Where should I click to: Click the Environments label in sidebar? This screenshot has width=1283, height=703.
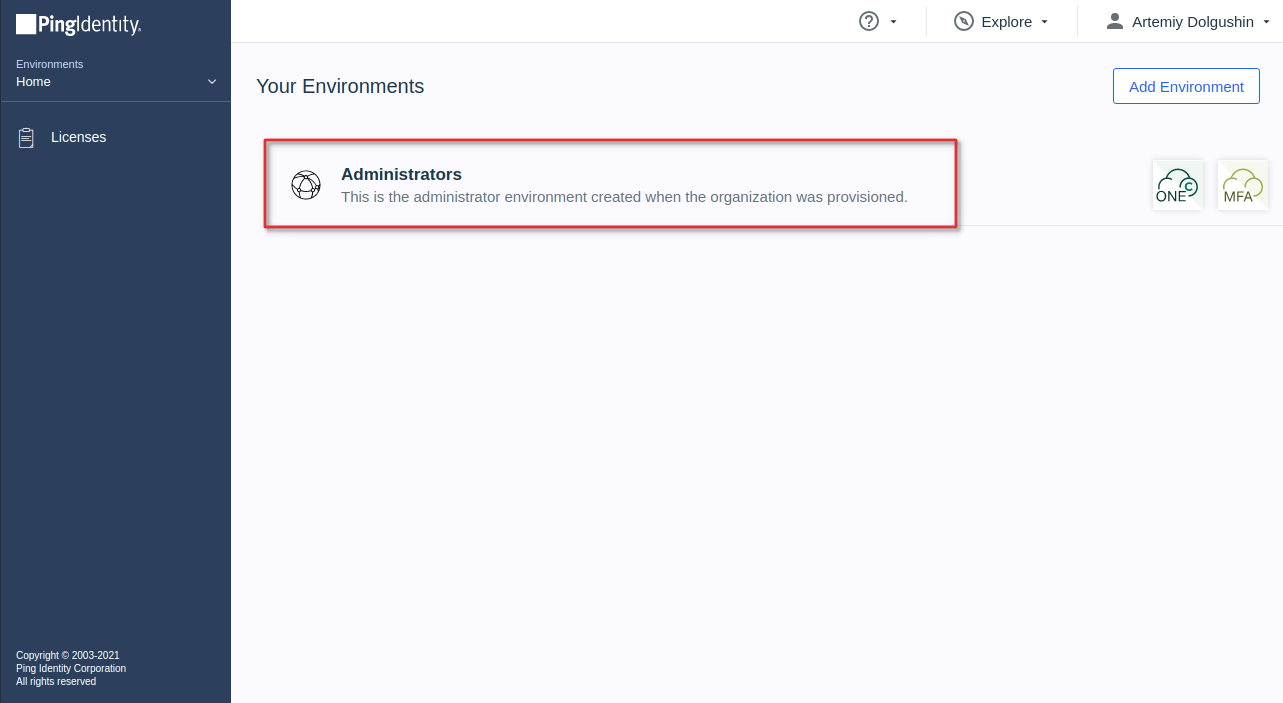pos(50,64)
